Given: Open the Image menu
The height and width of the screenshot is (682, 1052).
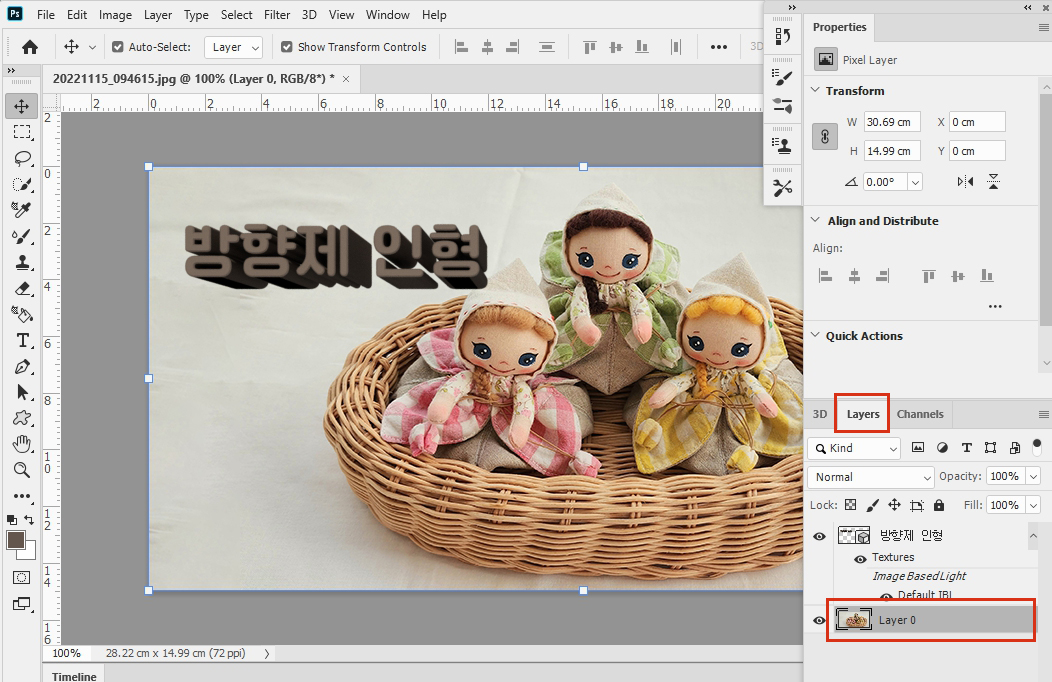Looking at the screenshot, I should click(x=115, y=15).
